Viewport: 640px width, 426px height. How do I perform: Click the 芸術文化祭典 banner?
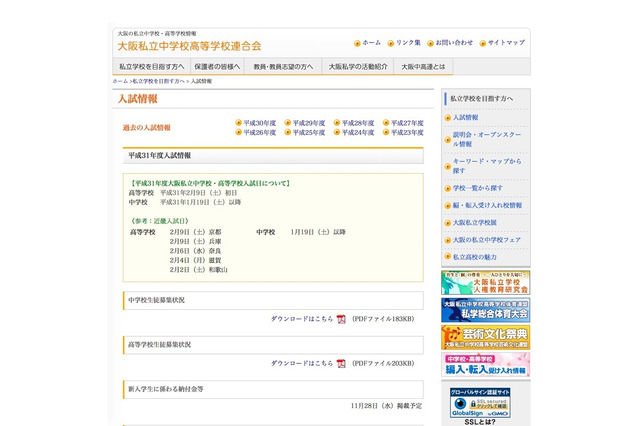[485, 337]
